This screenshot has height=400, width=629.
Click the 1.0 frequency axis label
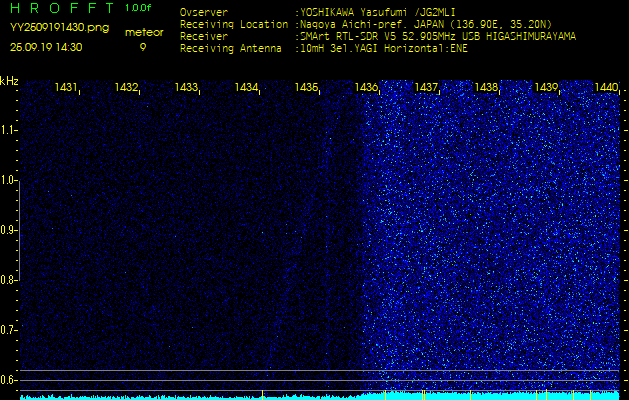8,181
